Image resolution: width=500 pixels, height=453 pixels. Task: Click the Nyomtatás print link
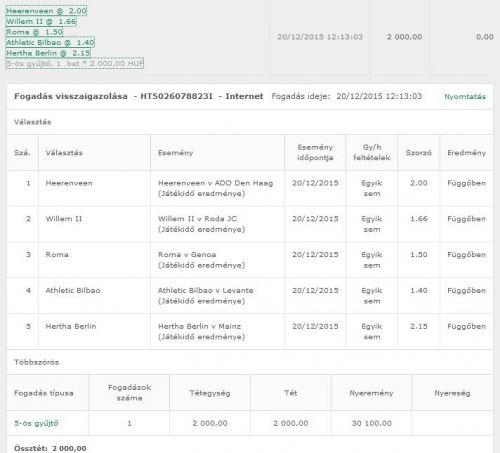(x=465, y=97)
